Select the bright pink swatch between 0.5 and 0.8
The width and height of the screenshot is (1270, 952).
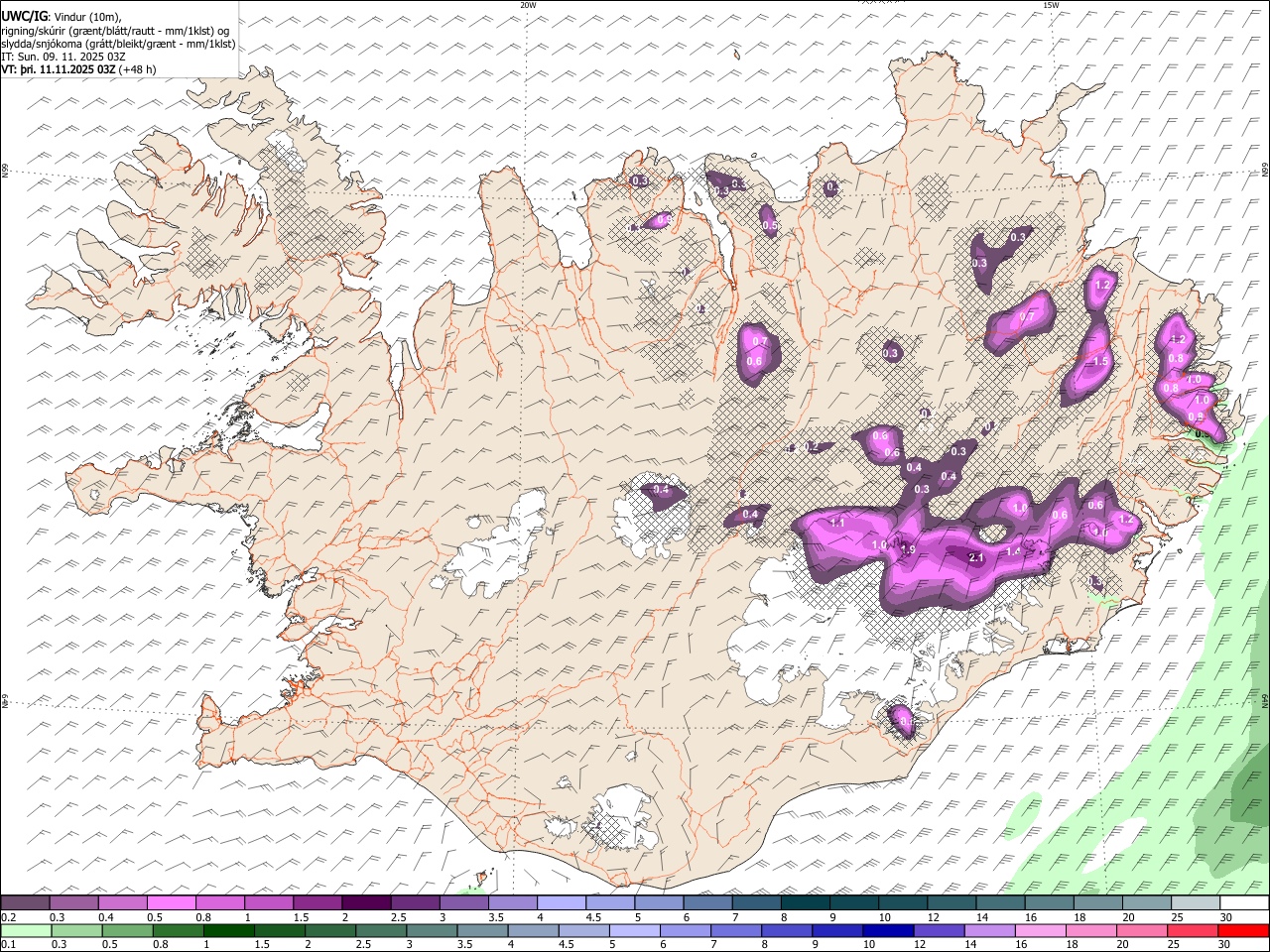pos(172,903)
